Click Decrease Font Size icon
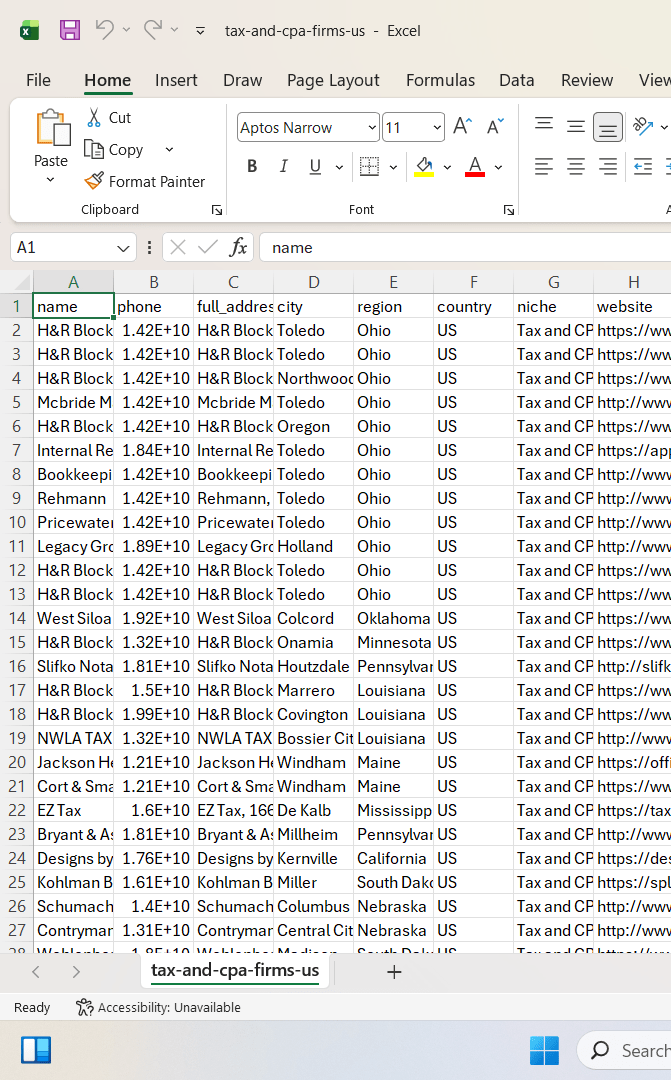671x1080 pixels. point(495,127)
